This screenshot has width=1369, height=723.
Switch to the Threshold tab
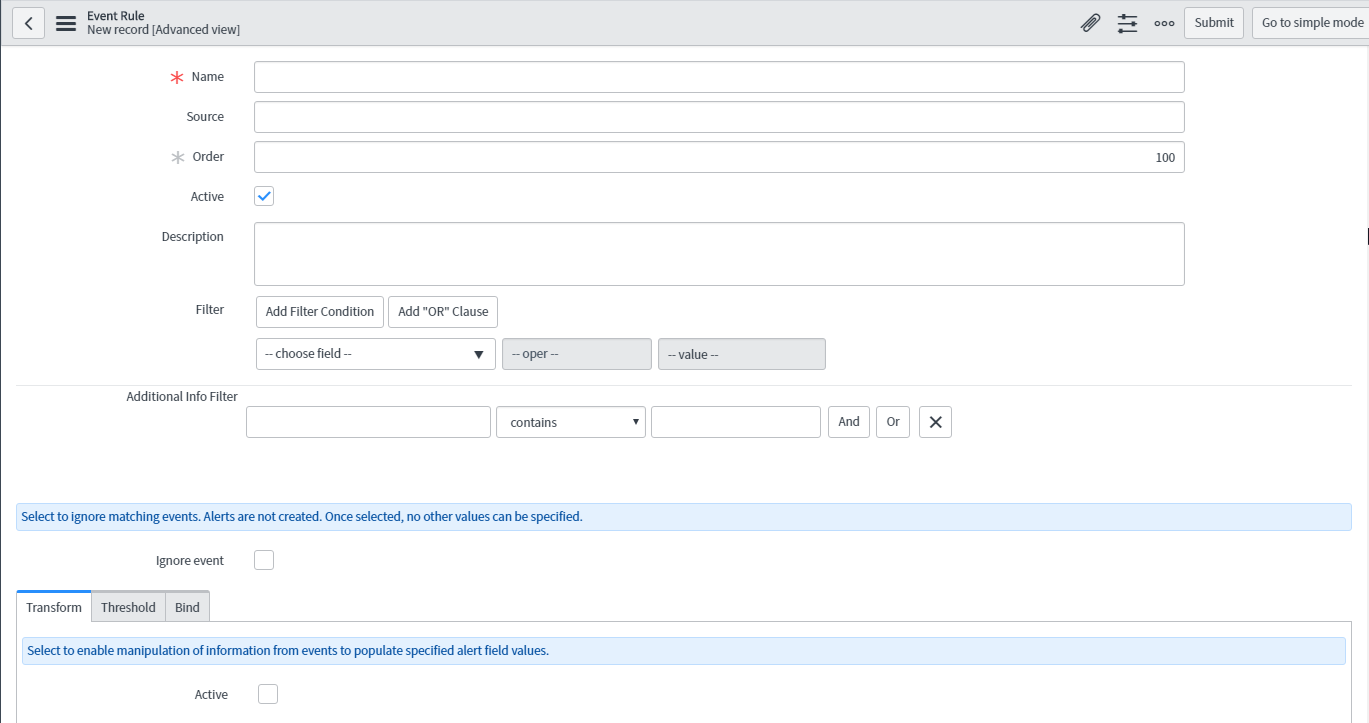pyautogui.click(x=128, y=607)
